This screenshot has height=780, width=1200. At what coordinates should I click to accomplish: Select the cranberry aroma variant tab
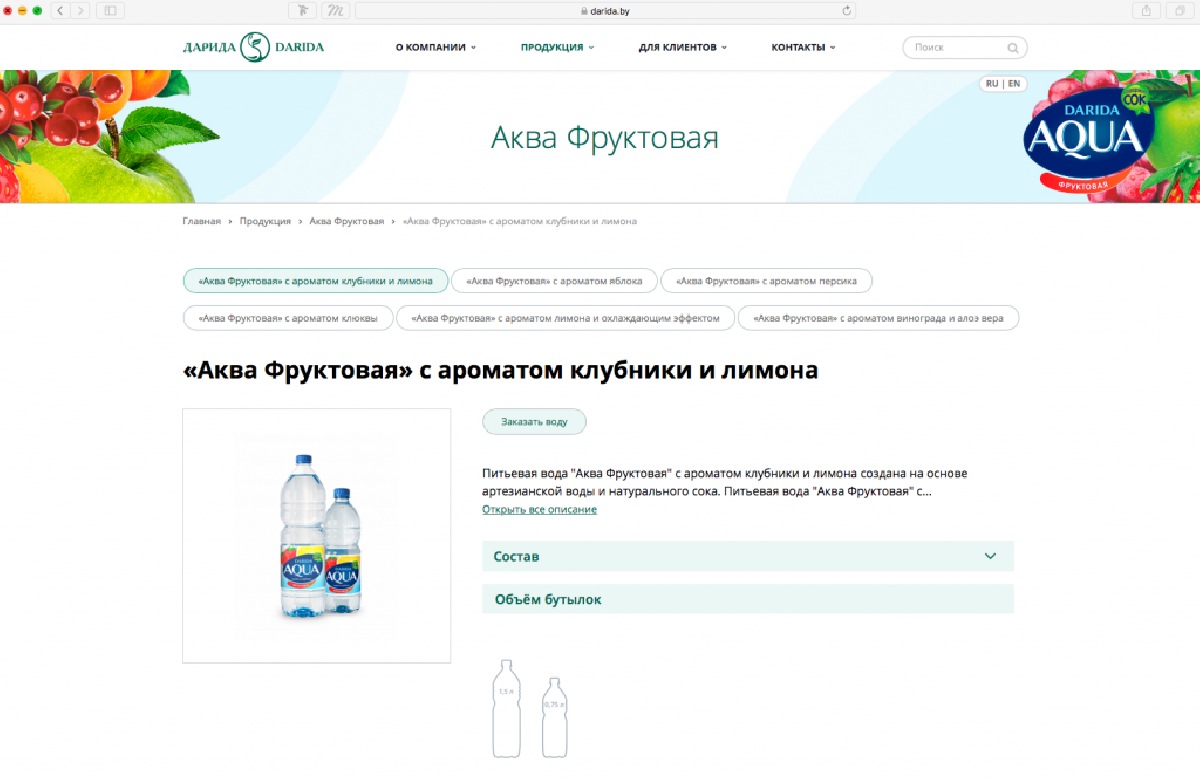tap(288, 318)
